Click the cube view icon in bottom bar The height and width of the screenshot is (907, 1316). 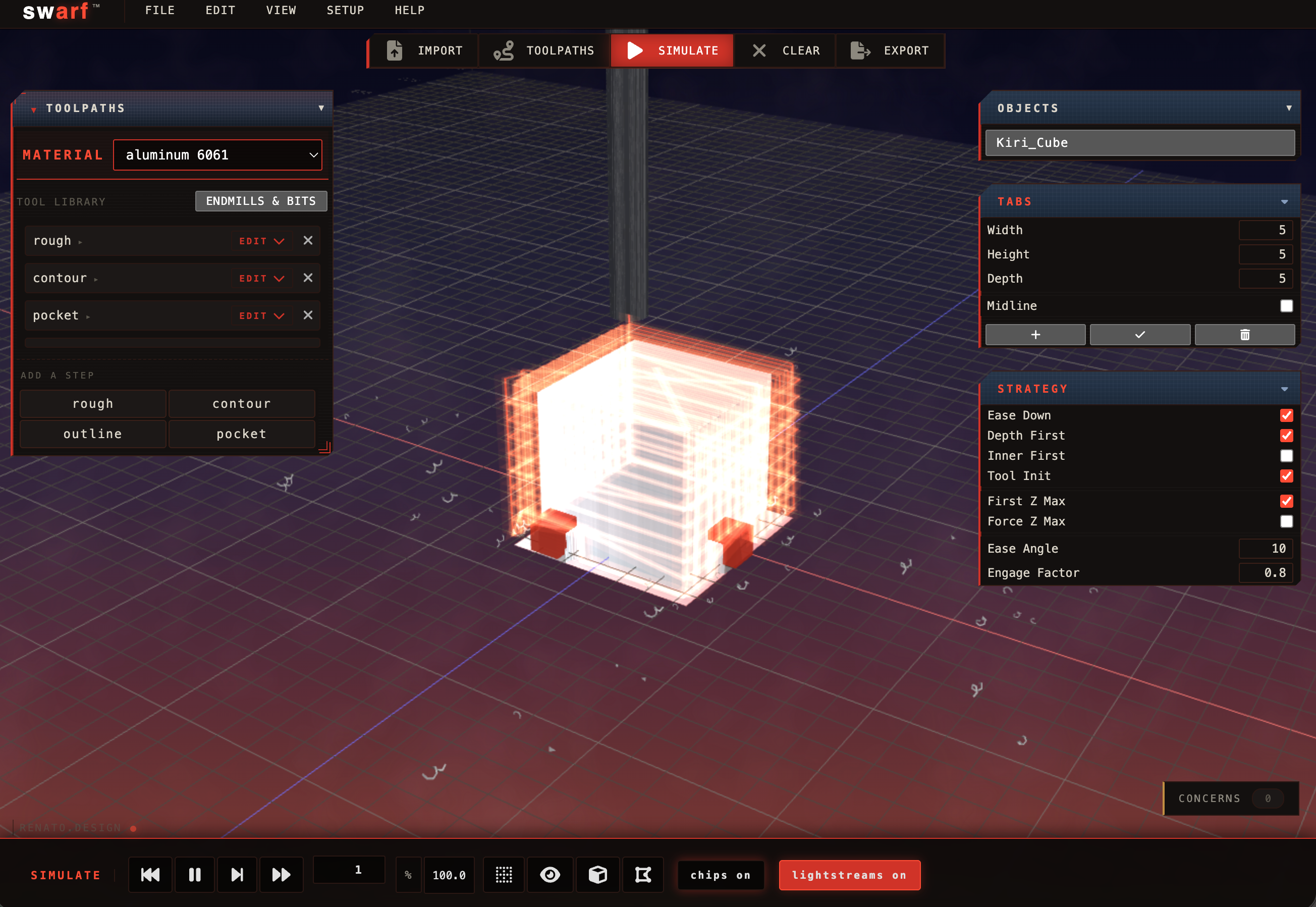[x=597, y=875]
